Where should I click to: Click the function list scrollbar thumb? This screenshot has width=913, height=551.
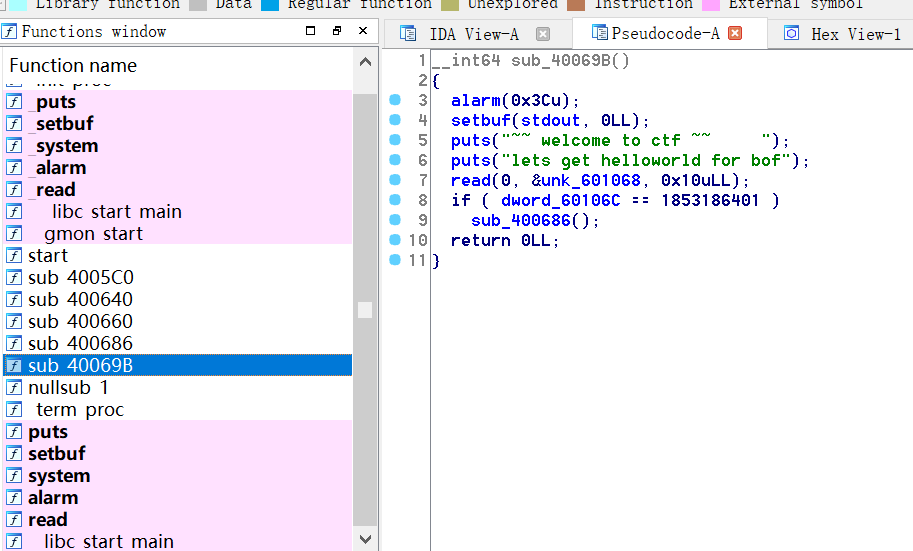point(365,310)
